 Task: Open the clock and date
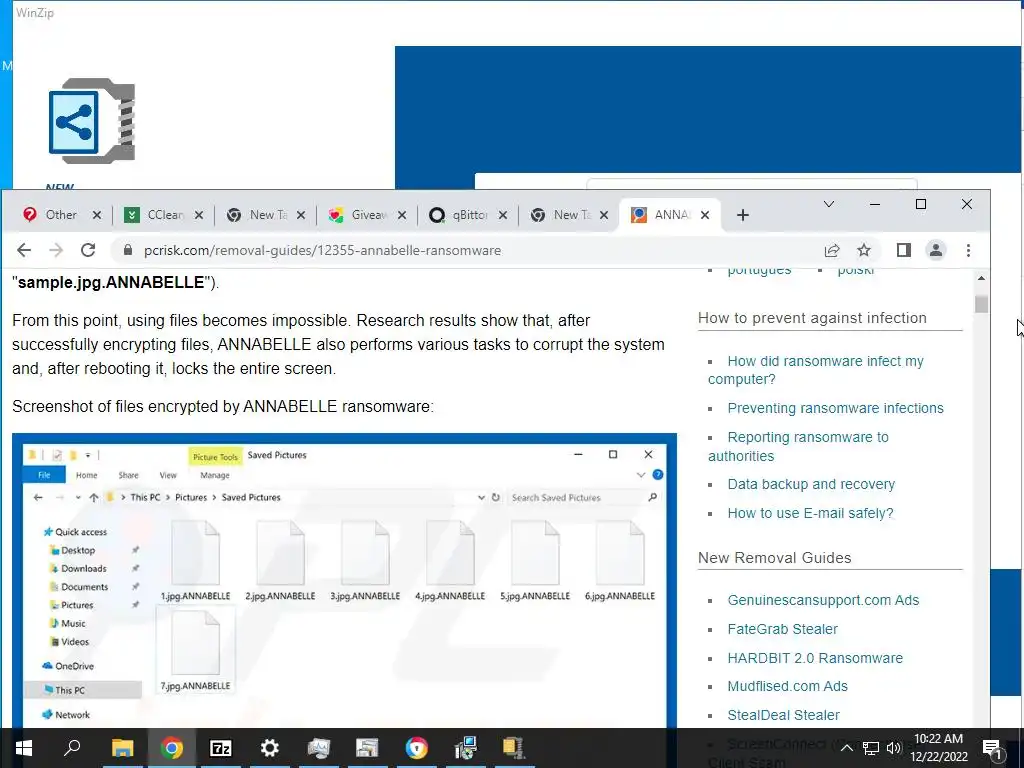click(939, 748)
